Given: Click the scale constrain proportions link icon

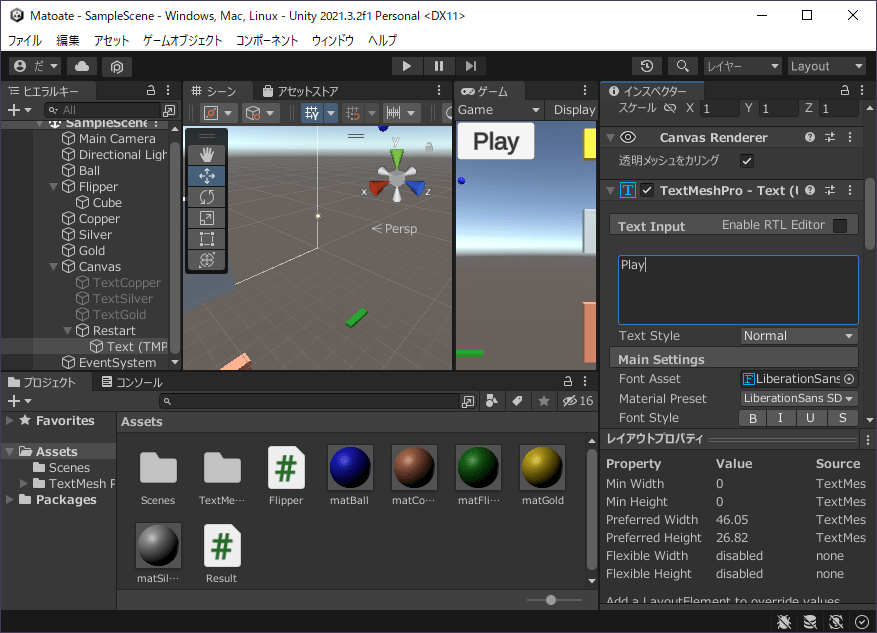Looking at the screenshot, I should click(669, 108).
